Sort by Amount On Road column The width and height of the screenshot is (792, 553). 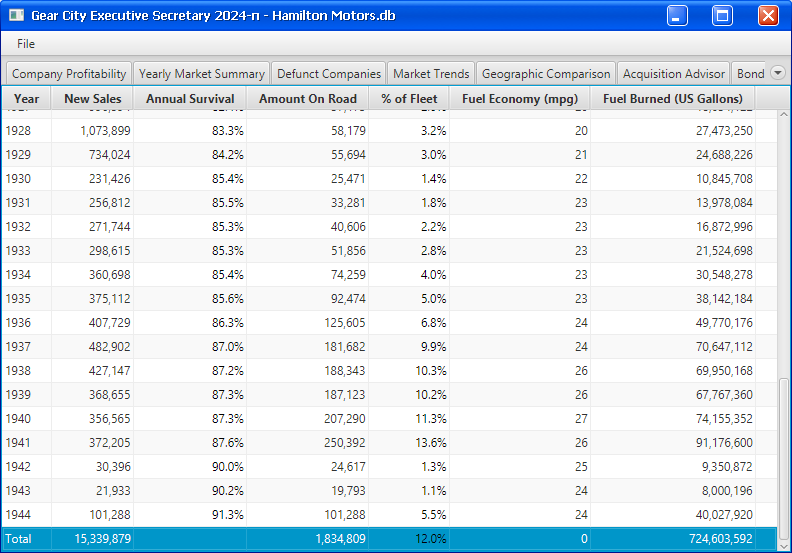point(308,99)
